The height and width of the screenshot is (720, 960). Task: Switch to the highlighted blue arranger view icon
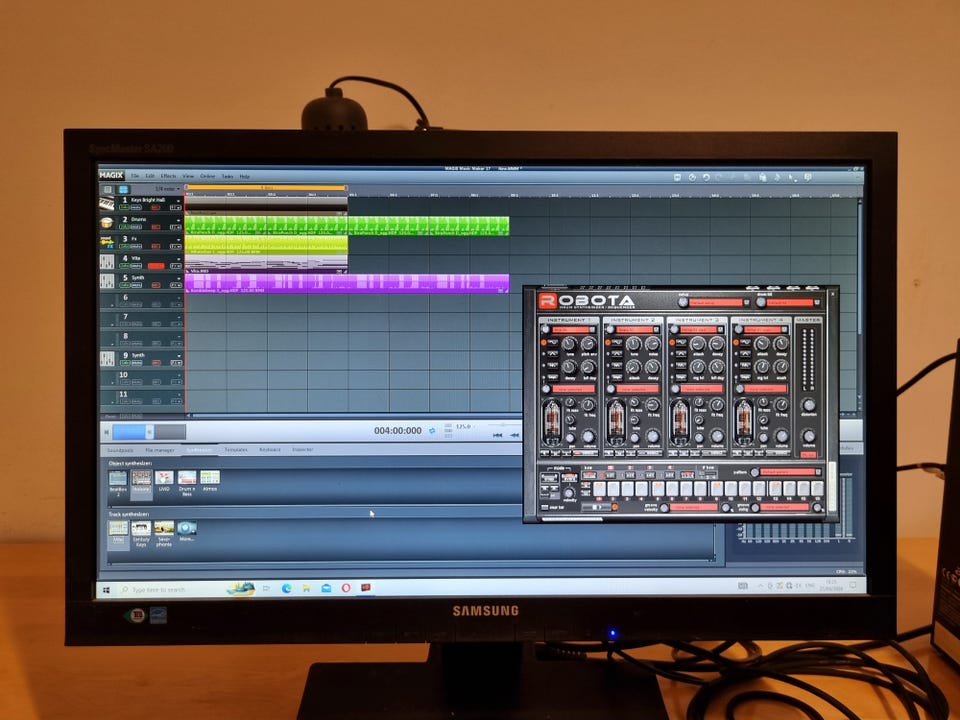click(x=123, y=190)
